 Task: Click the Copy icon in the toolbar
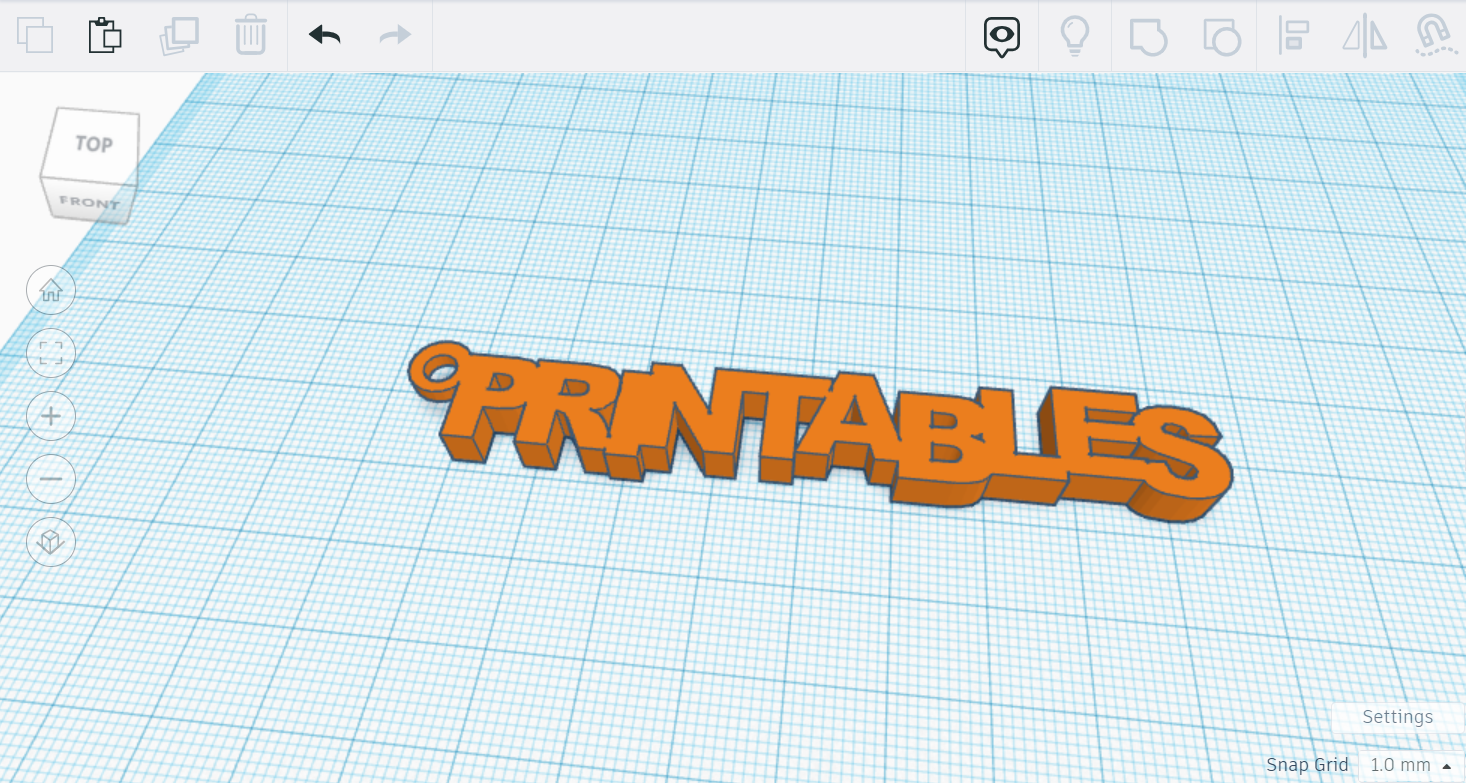[35, 35]
